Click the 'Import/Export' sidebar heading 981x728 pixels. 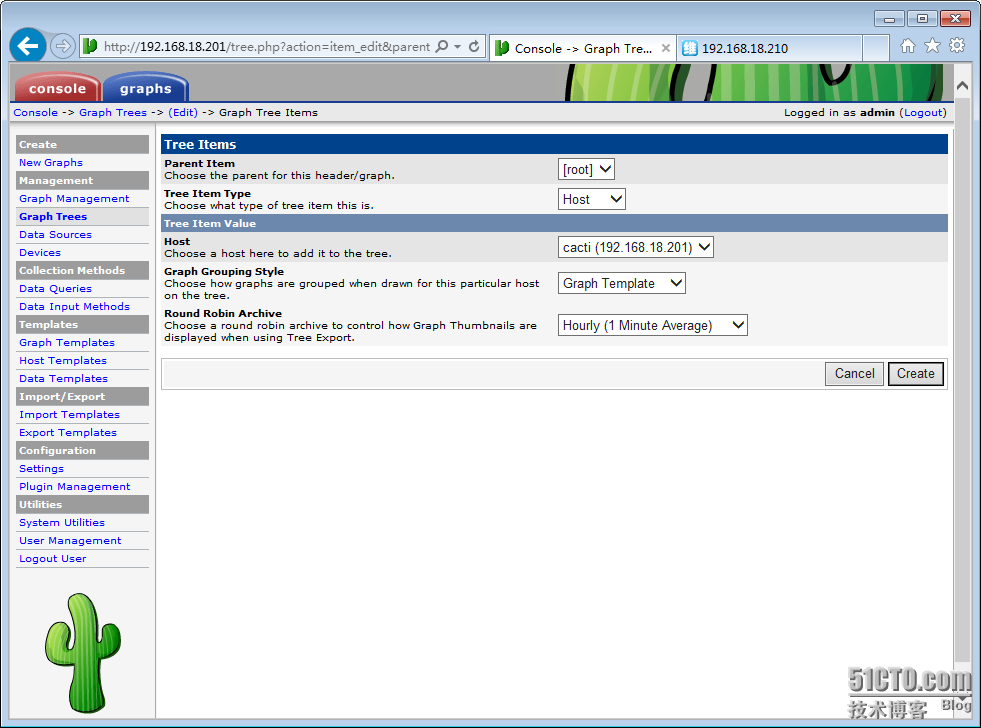83,397
